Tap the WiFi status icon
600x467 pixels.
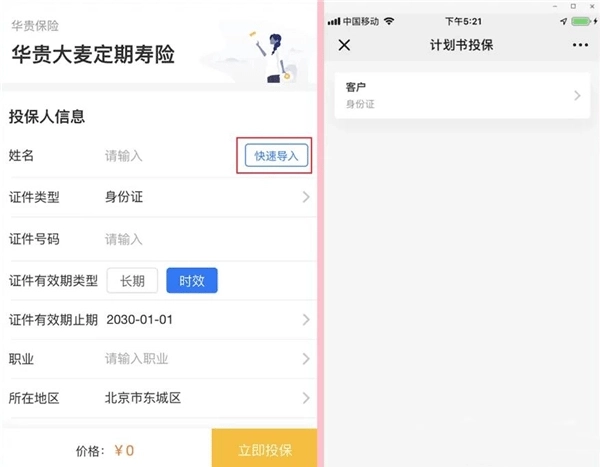click(x=389, y=21)
